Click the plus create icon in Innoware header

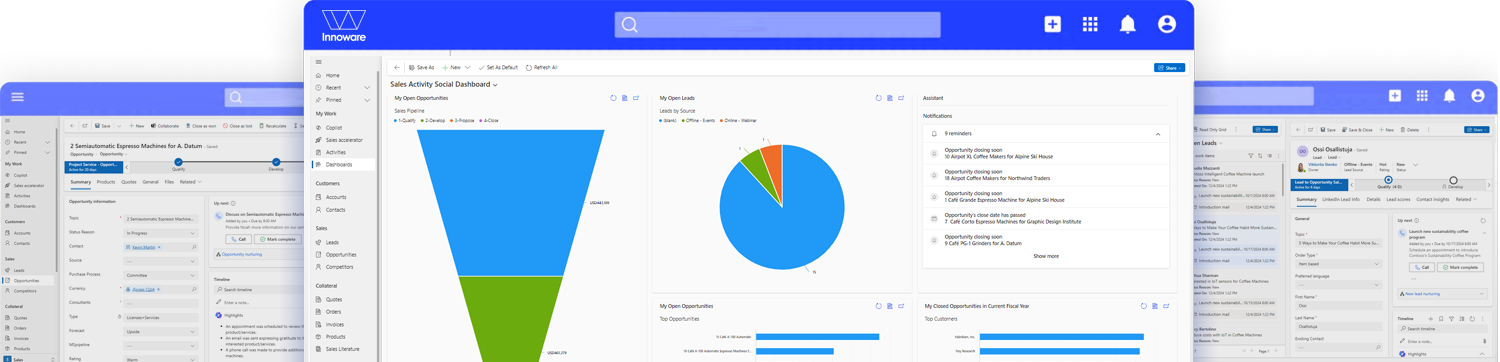1052,24
